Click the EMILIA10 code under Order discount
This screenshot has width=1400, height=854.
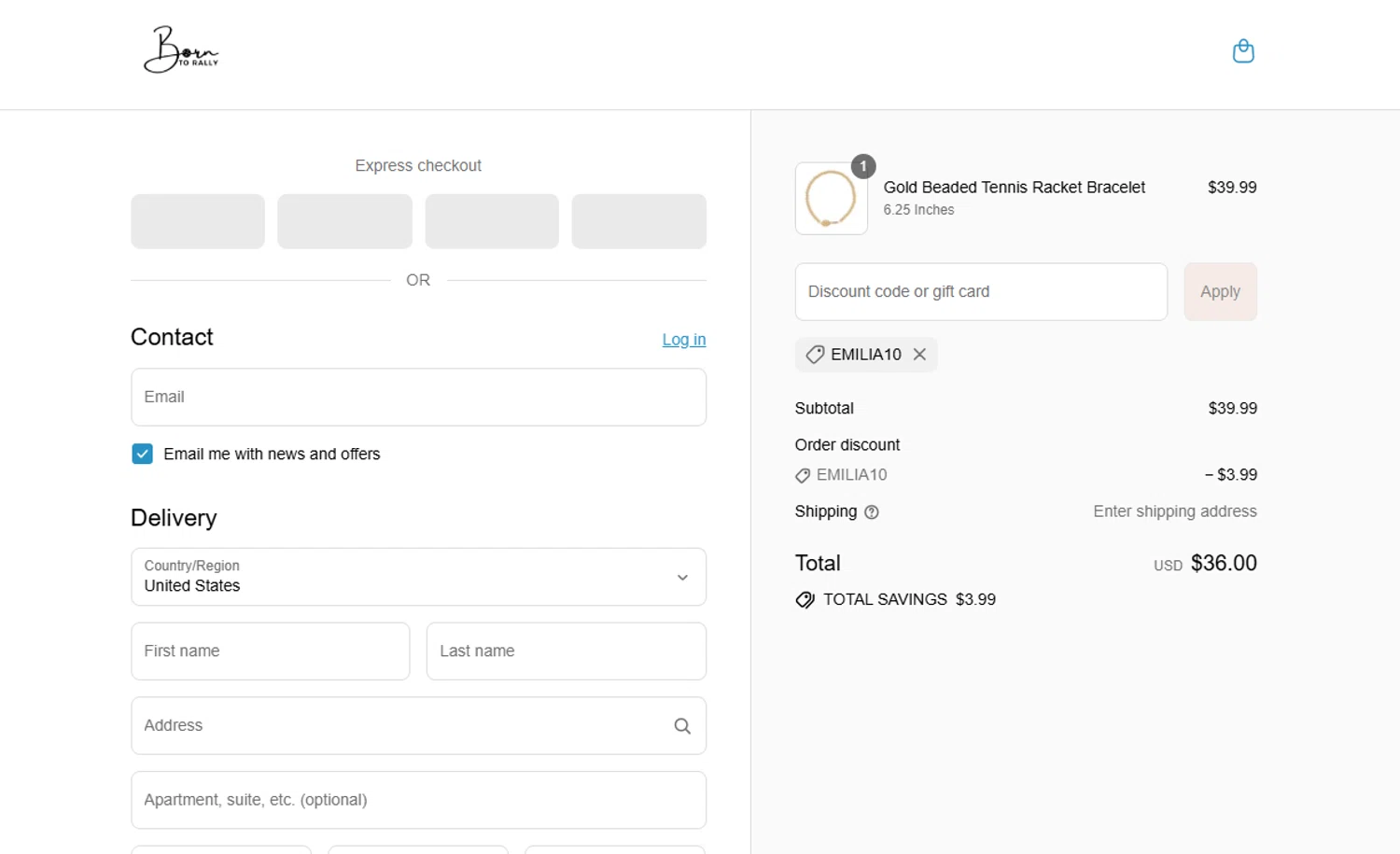tap(851, 475)
